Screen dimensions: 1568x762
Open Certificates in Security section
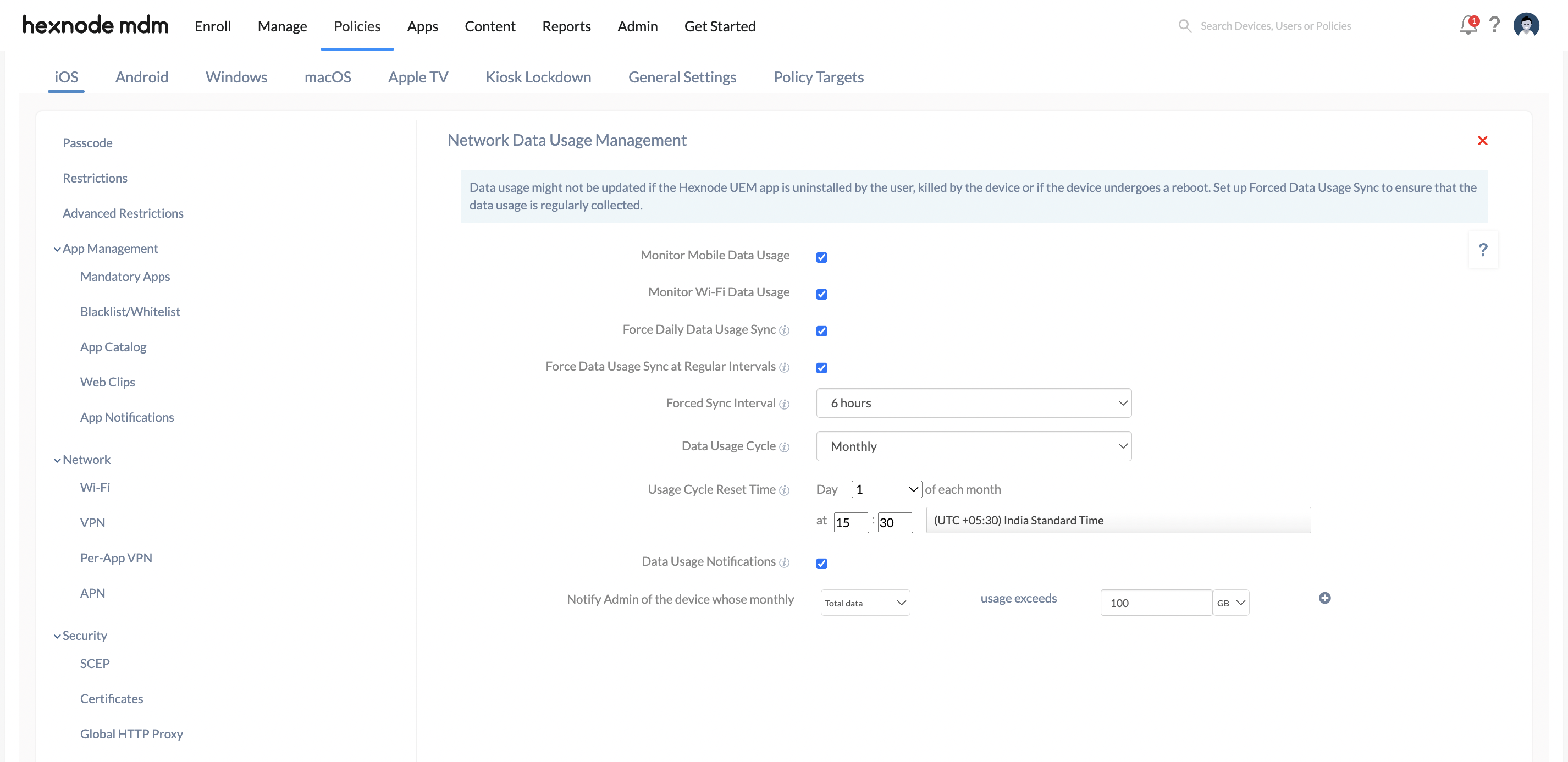[112, 699]
